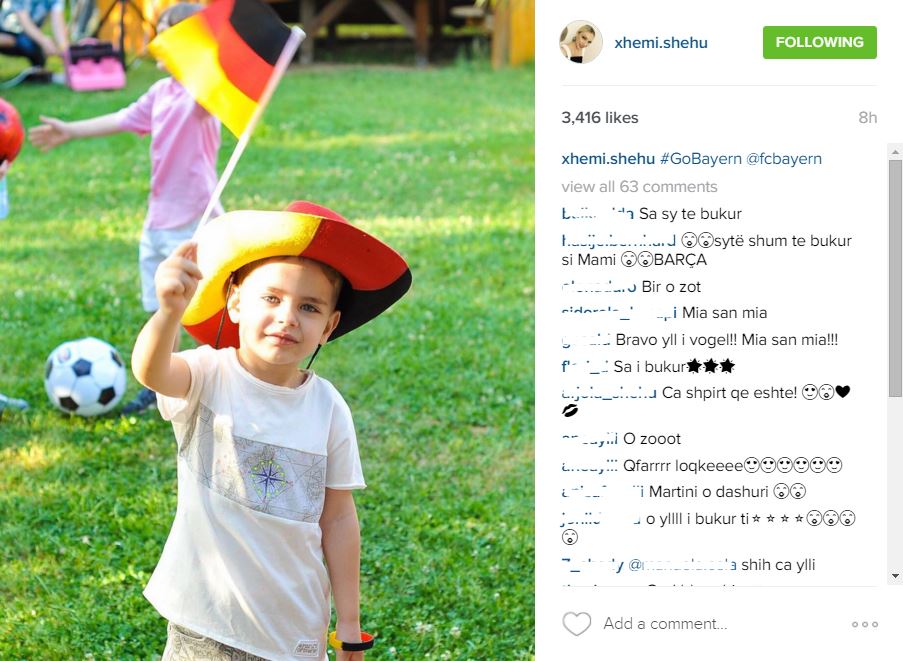Open the xhemi.shehu username in header
Image resolution: width=903 pixels, height=661 pixels.
(661, 43)
